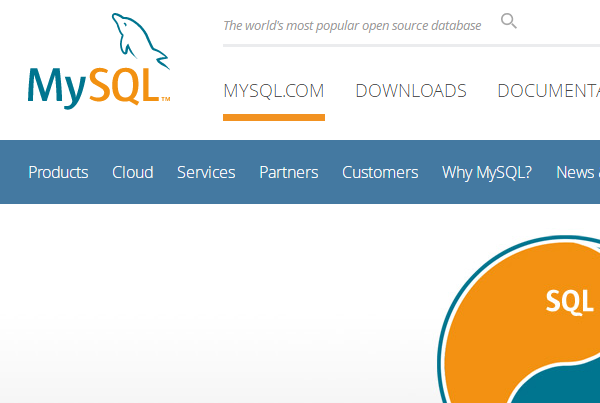The height and width of the screenshot is (403, 600).
Task: Click the Why MySQL? link
Action: pos(487,173)
